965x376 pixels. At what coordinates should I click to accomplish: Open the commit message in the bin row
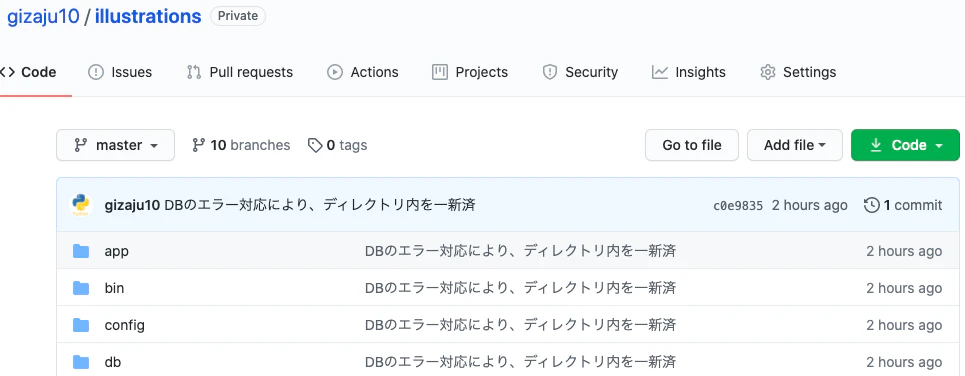521,288
